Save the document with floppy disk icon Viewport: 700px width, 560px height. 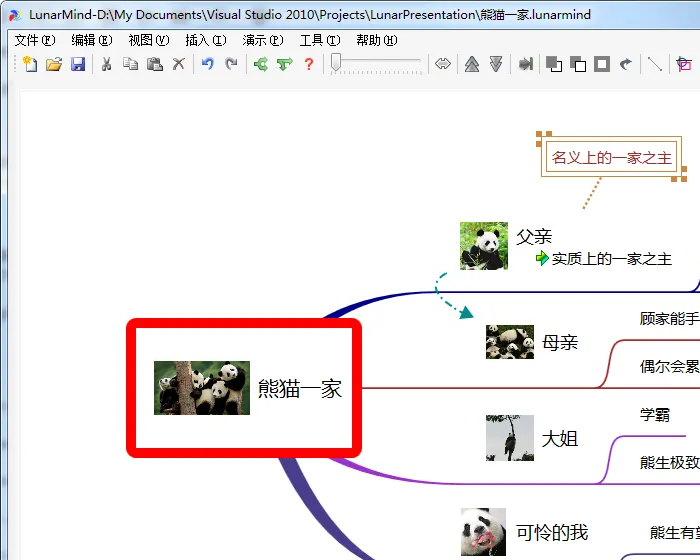[x=78, y=64]
